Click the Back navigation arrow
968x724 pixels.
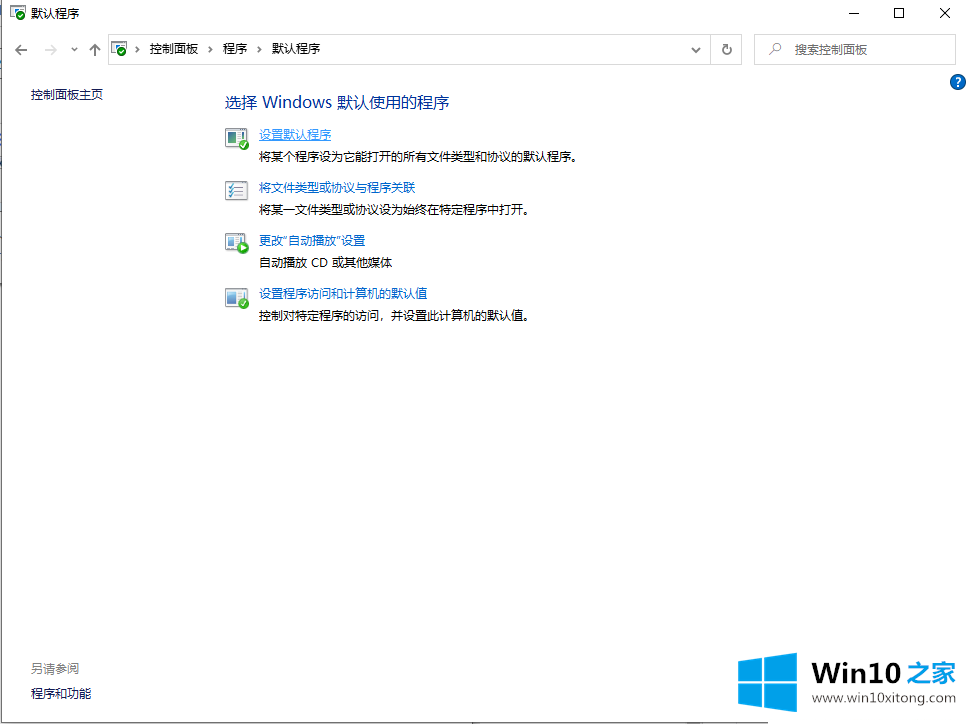click(21, 50)
